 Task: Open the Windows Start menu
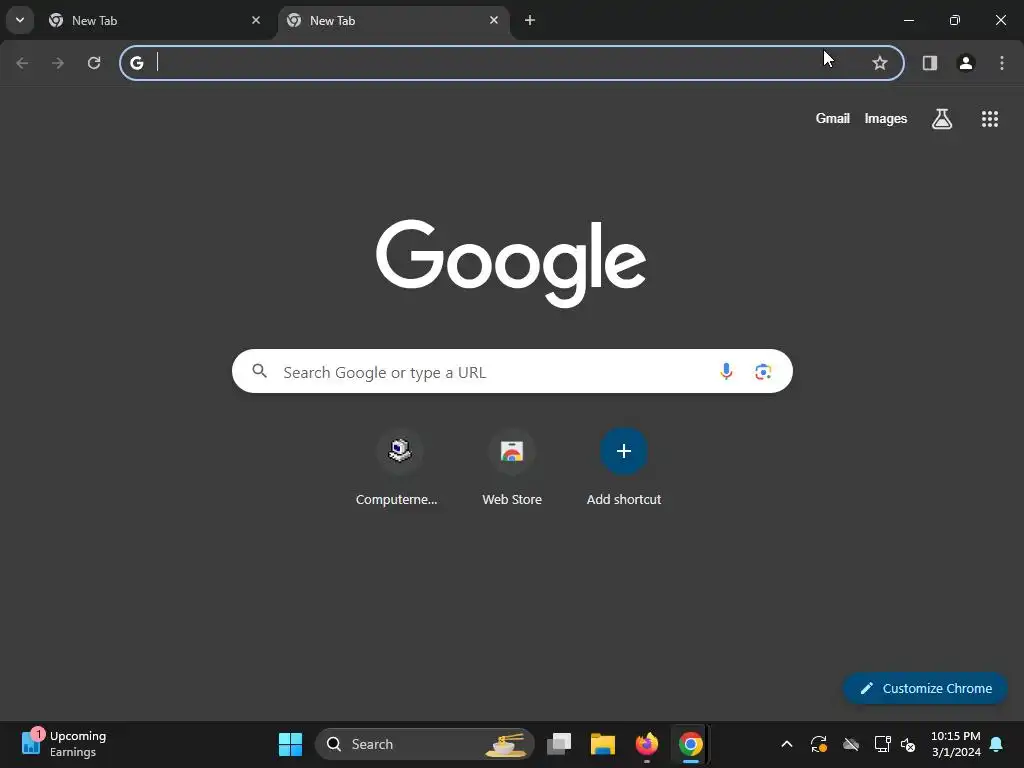pyautogui.click(x=291, y=744)
